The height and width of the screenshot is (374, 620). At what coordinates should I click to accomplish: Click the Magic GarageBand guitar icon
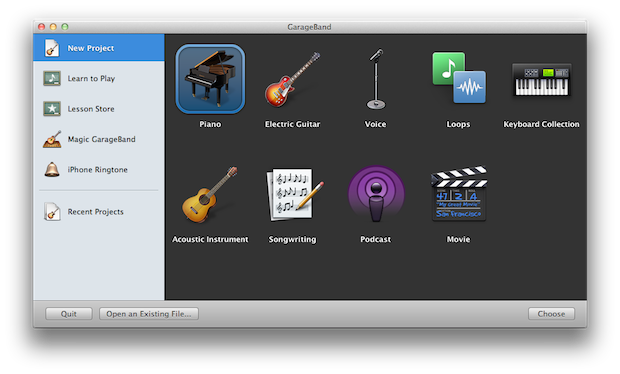[52, 139]
